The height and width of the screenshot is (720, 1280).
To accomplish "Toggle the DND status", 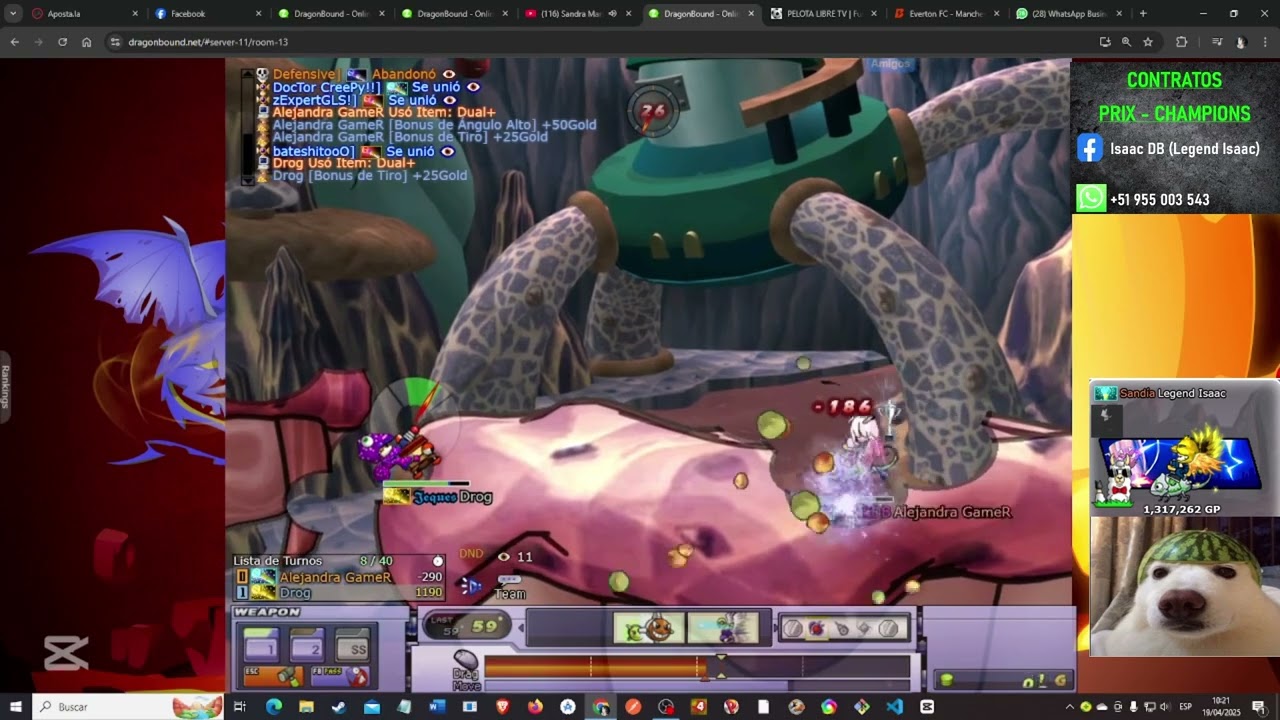I will point(471,554).
